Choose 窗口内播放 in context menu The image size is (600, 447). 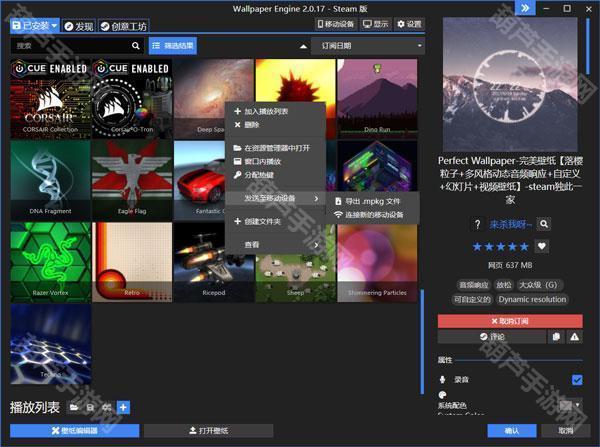click(275, 162)
